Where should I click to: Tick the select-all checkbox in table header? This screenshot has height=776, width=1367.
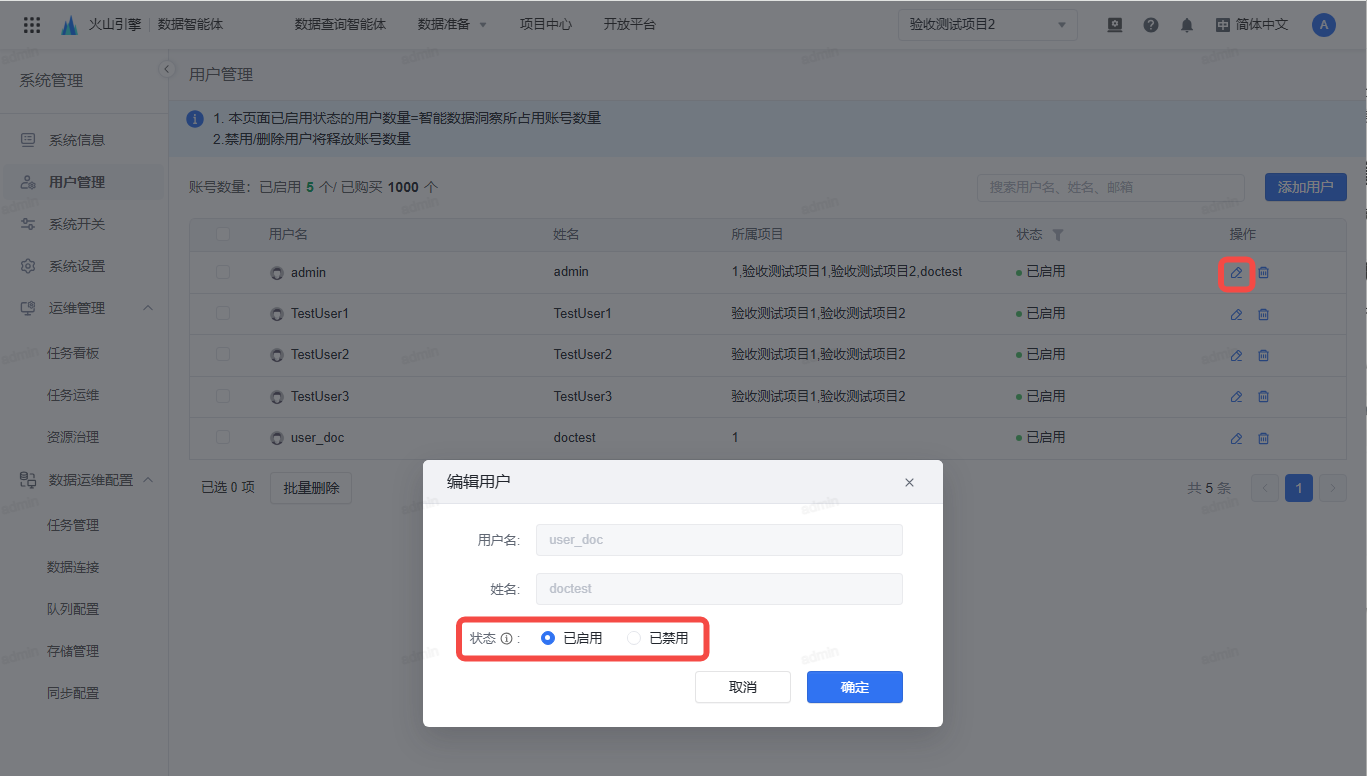click(223, 234)
